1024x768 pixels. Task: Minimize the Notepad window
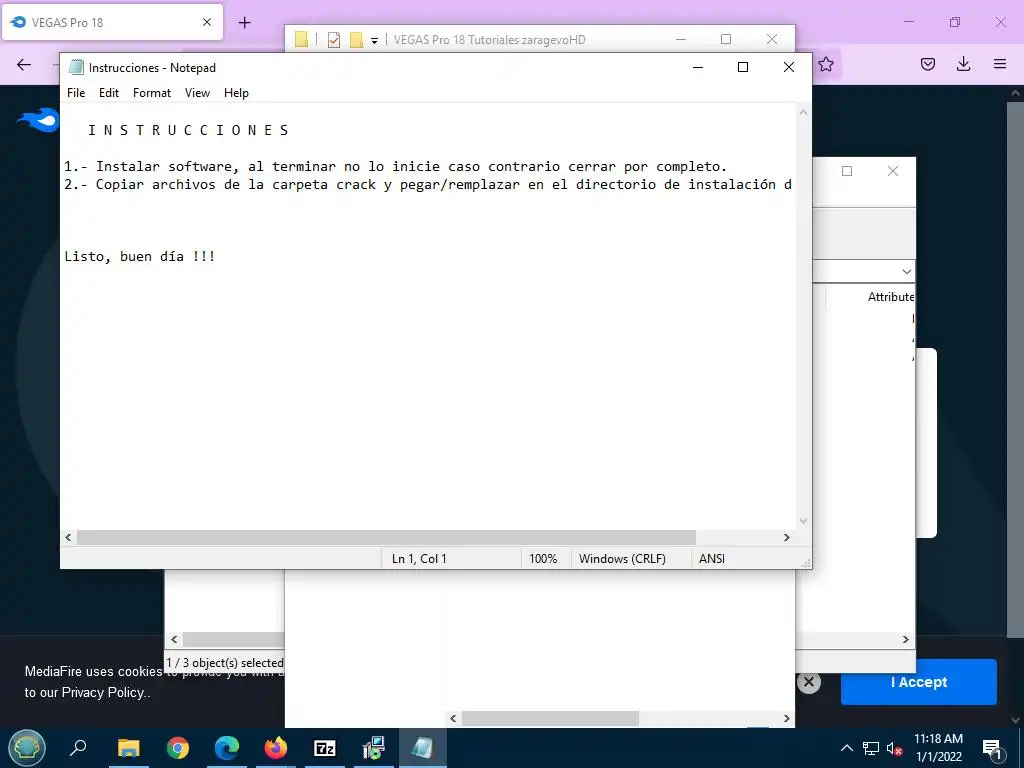click(x=697, y=67)
